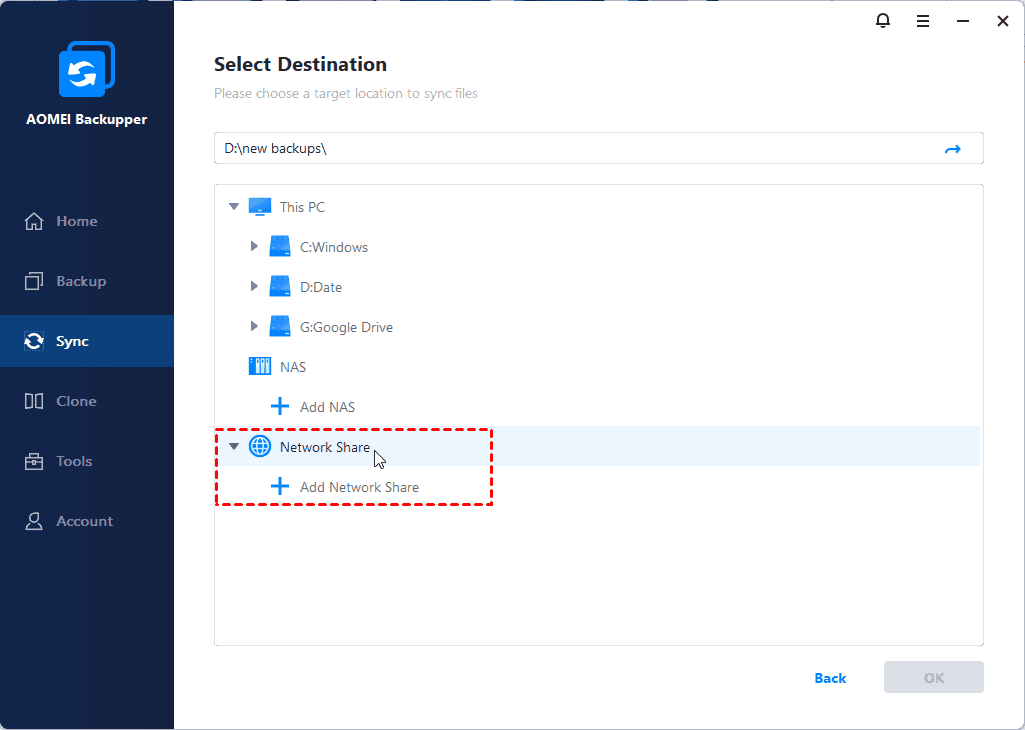This screenshot has height=730, width=1025.
Task: Open the Tools section
Action: [74, 461]
